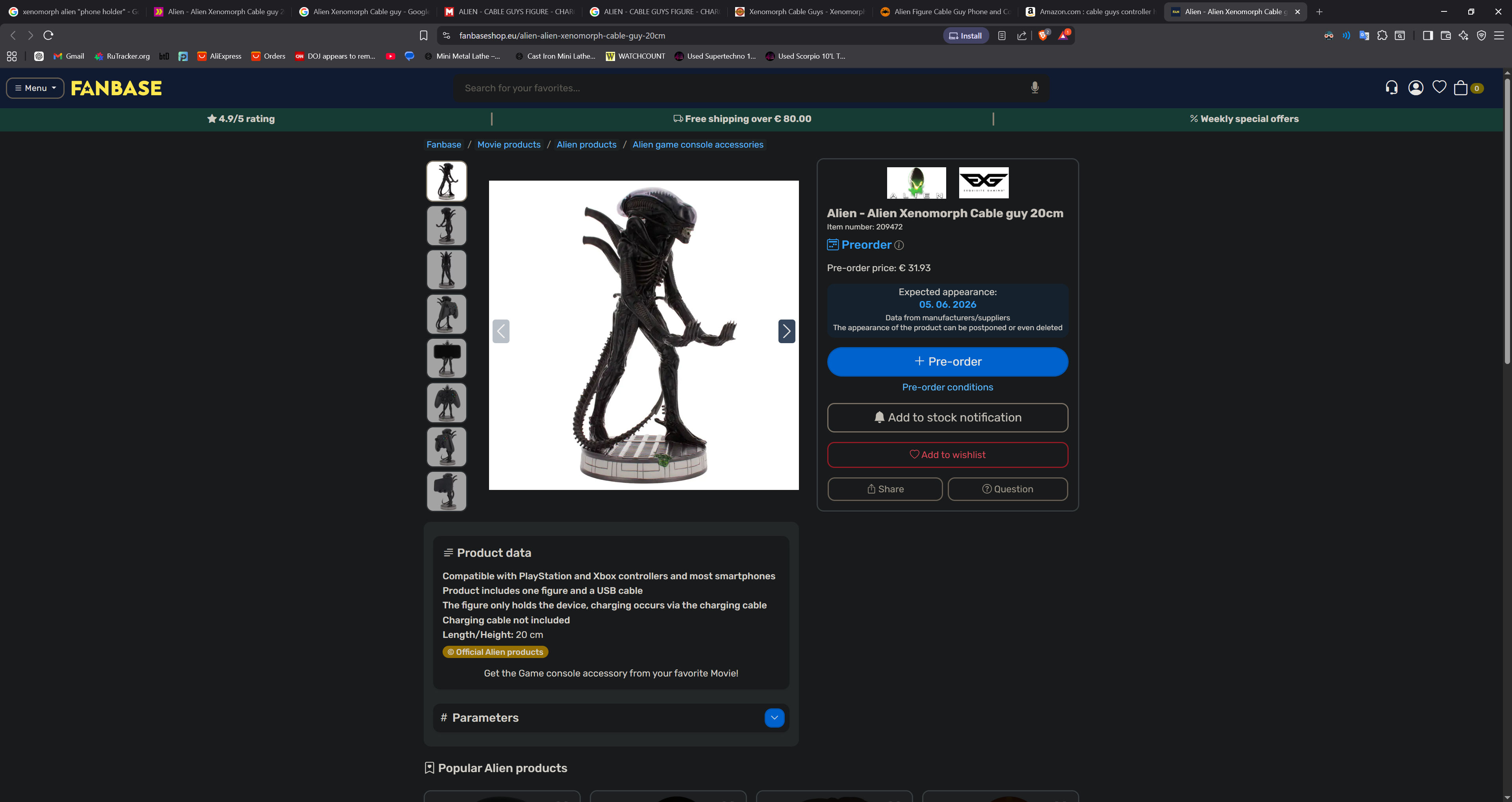Open the wishlist heart icon in header
This screenshot has width=1512, height=802.
click(x=1439, y=87)
